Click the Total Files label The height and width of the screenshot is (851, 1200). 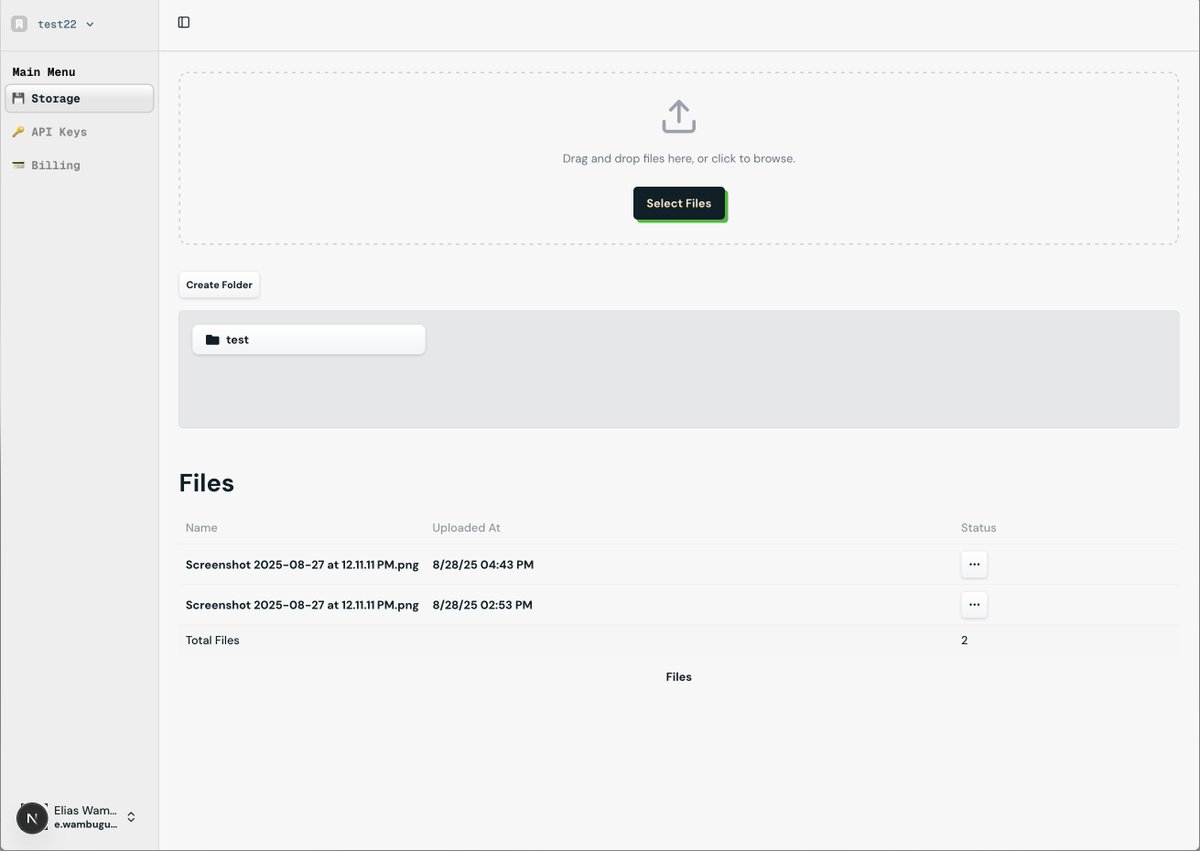pos(213,640)
